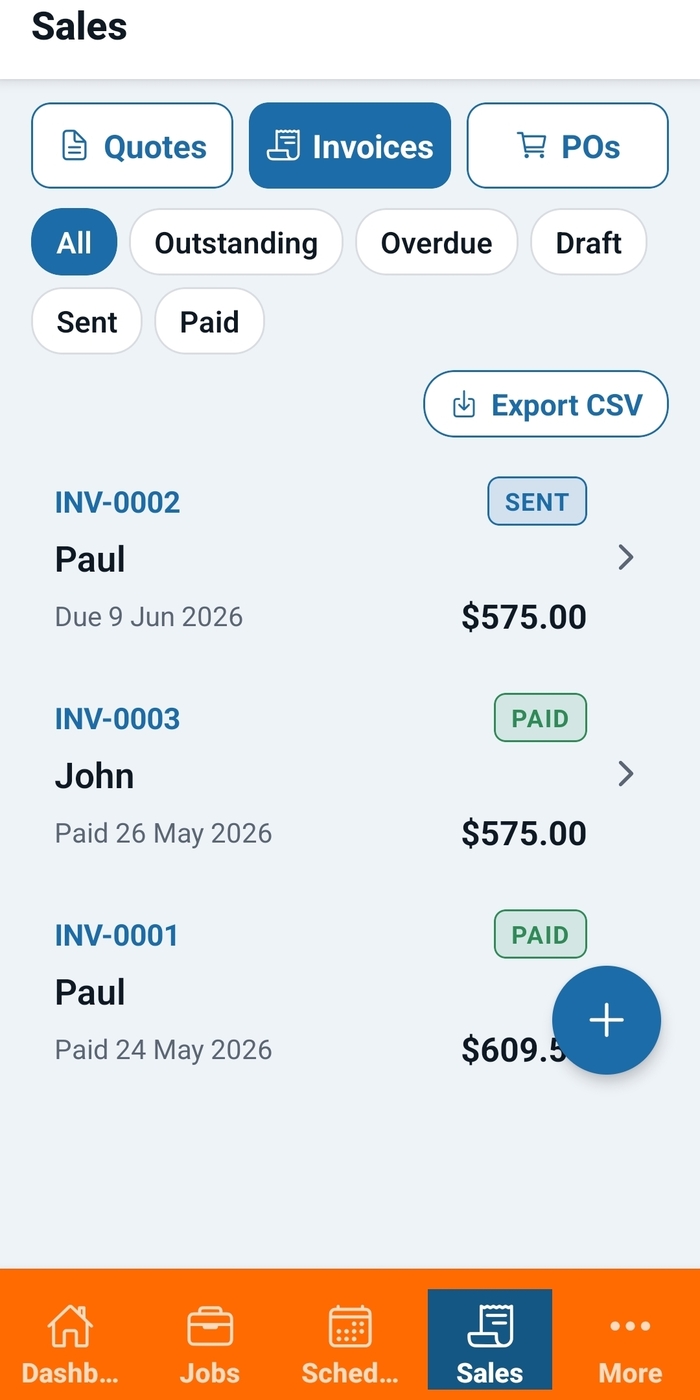Filter invoices by Outstanding
Viewport: 700px width, 1400px height.
(x=236, y=242)
